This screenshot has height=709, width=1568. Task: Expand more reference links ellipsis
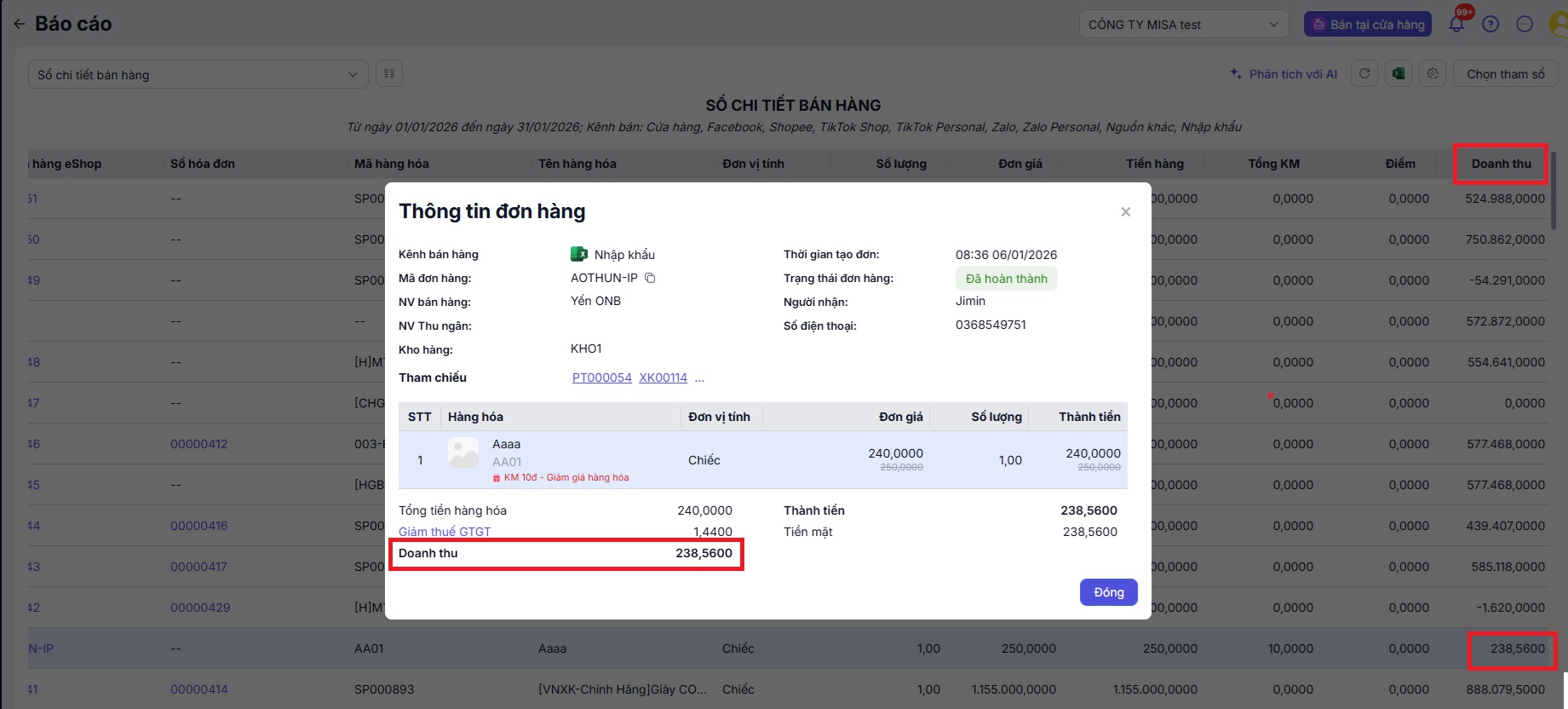(699, 378)
